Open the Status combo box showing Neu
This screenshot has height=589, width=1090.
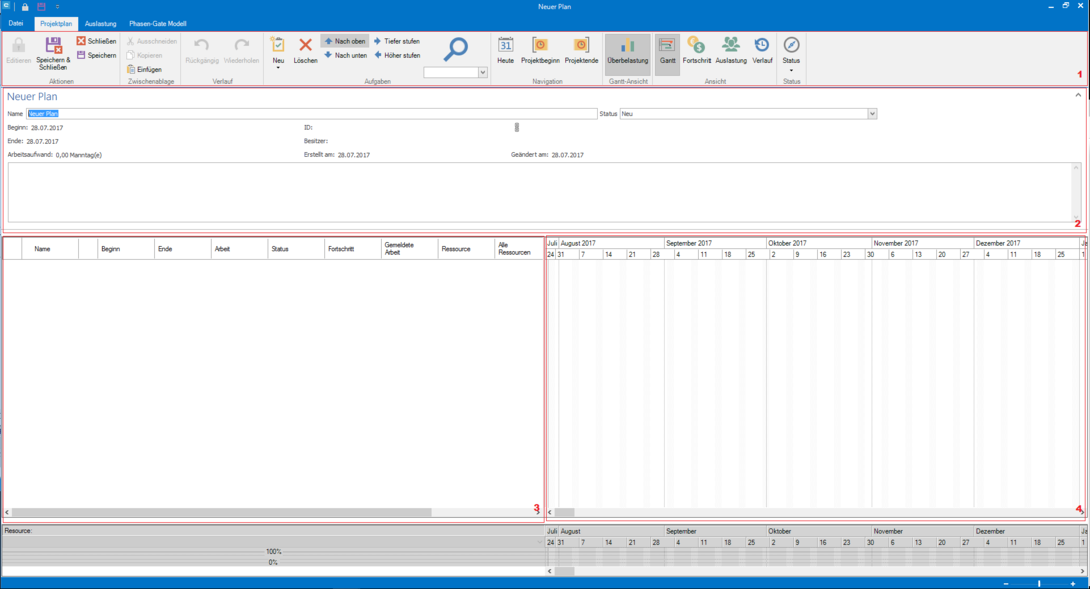point(872,114)
